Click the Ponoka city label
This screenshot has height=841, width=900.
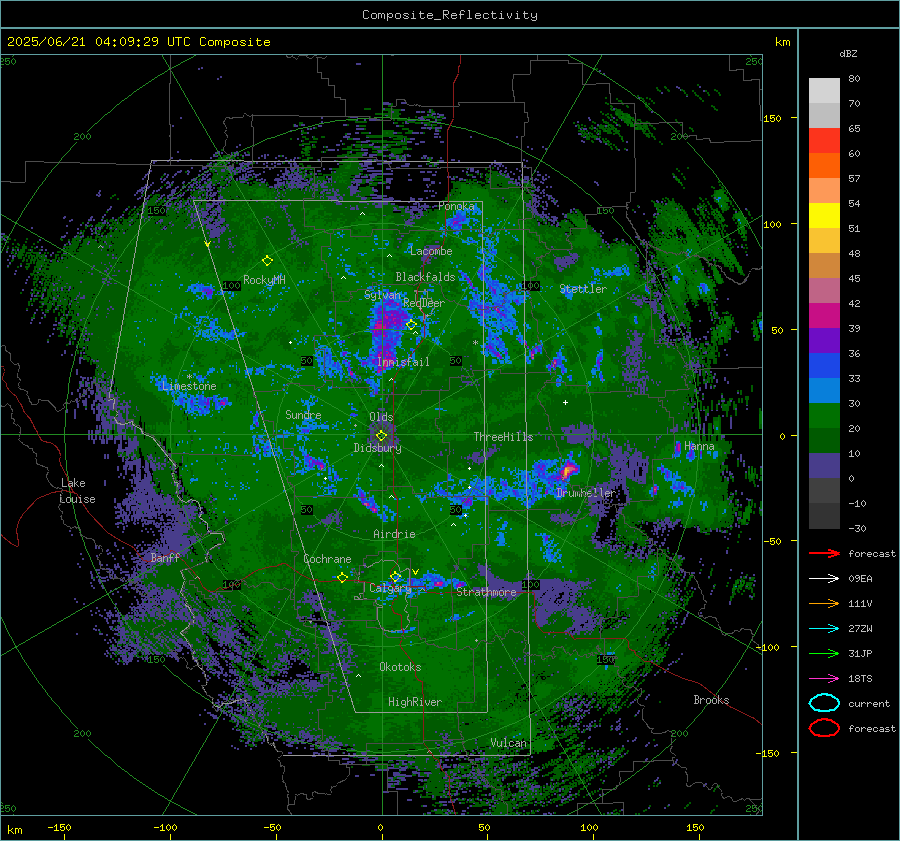coord(456,206)
